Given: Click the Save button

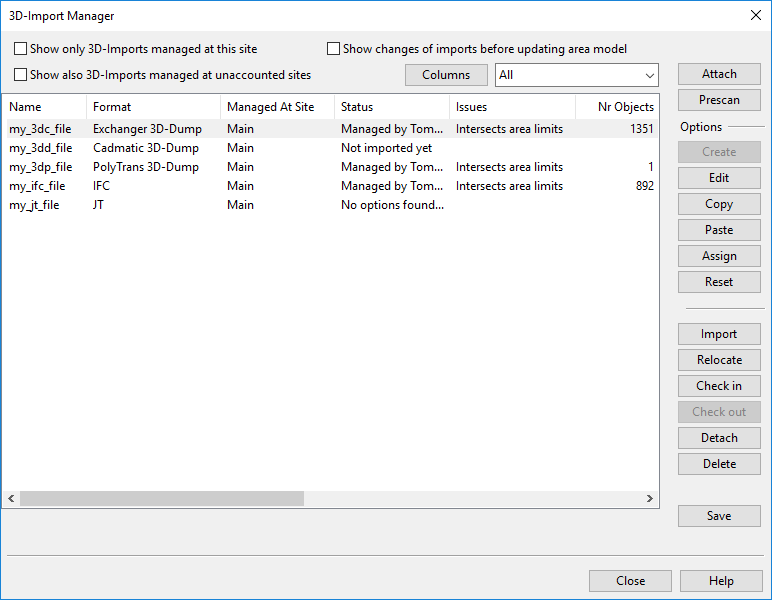Looking at the screenshot, I should coord(719,516).
